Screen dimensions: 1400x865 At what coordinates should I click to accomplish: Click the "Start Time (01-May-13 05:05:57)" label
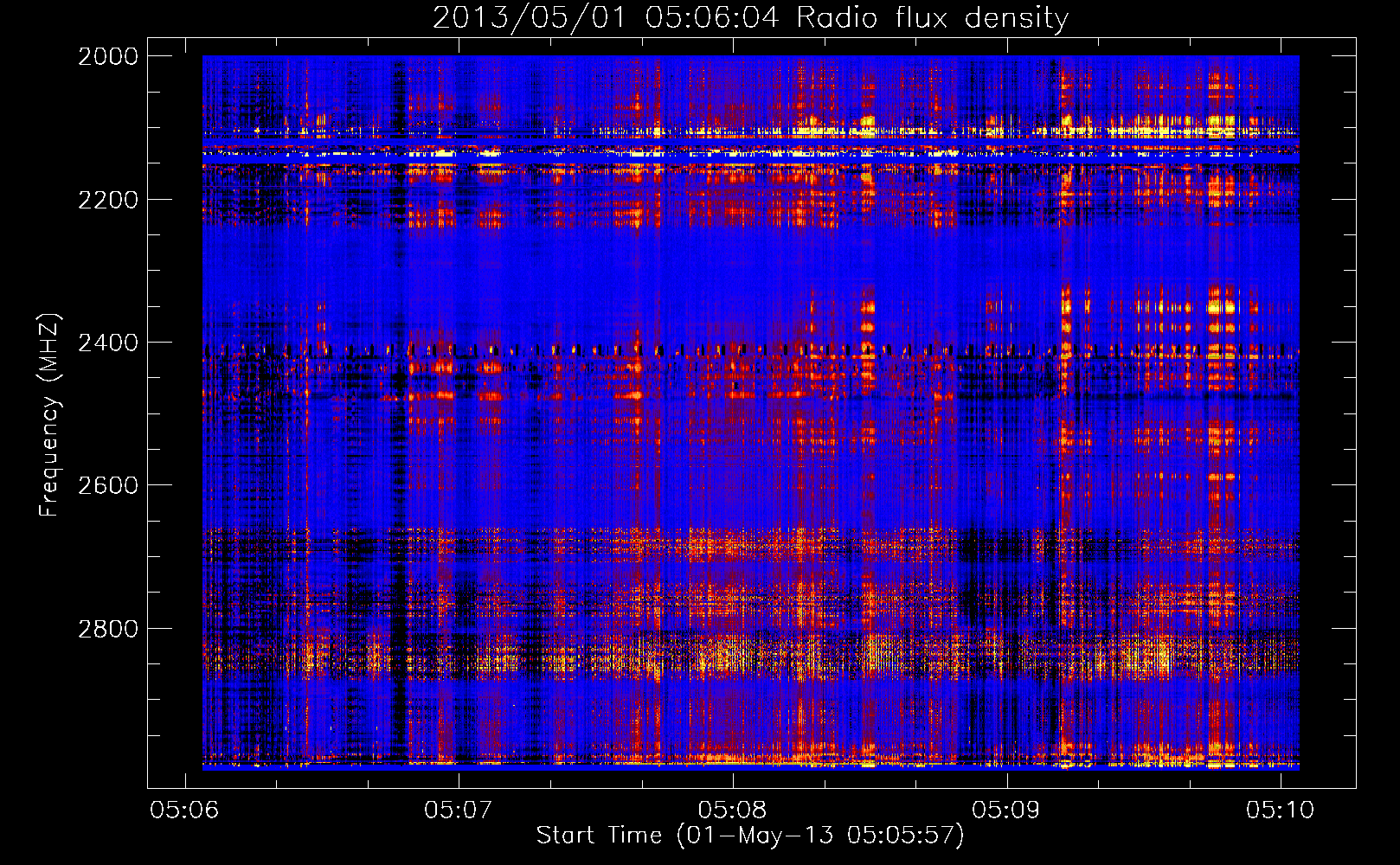pyautogui.click(x=750, y=836)
